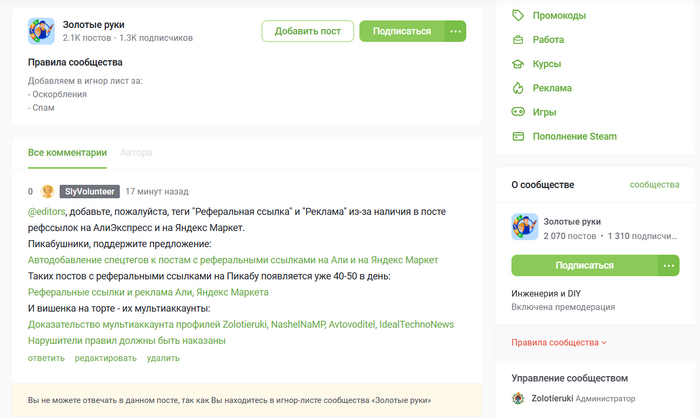Open Работа menu link
Viewport: 700px width, 418px height.
pyautogui.click(x=548, y=40)
